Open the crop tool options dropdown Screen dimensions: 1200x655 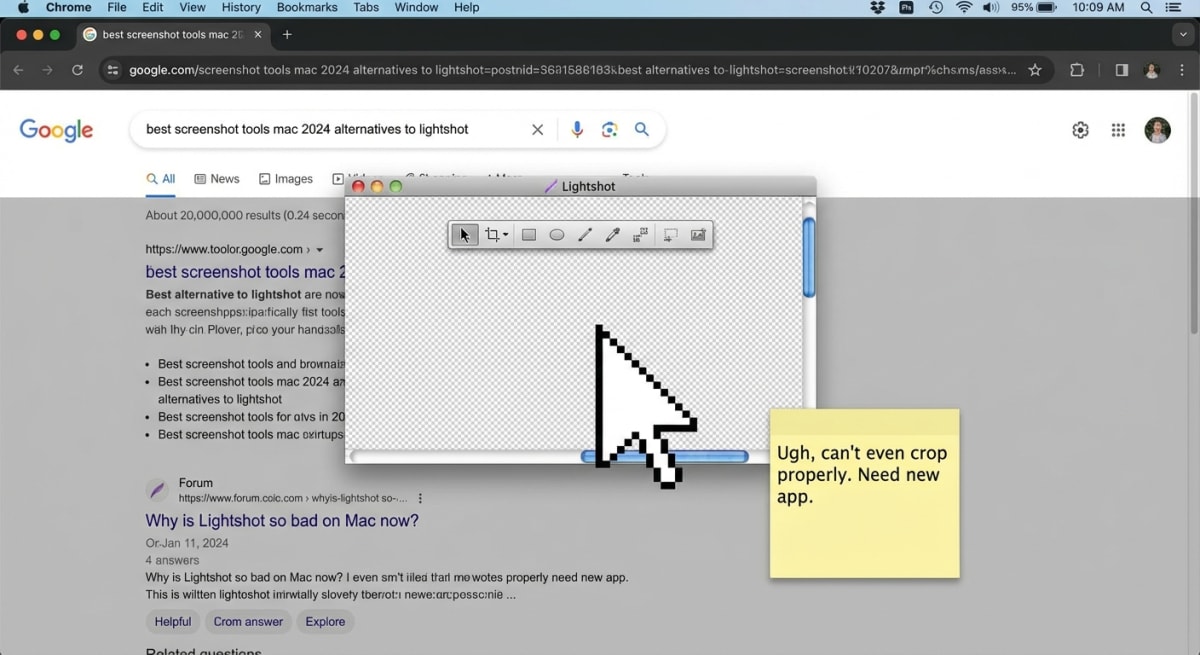point(507,234)
